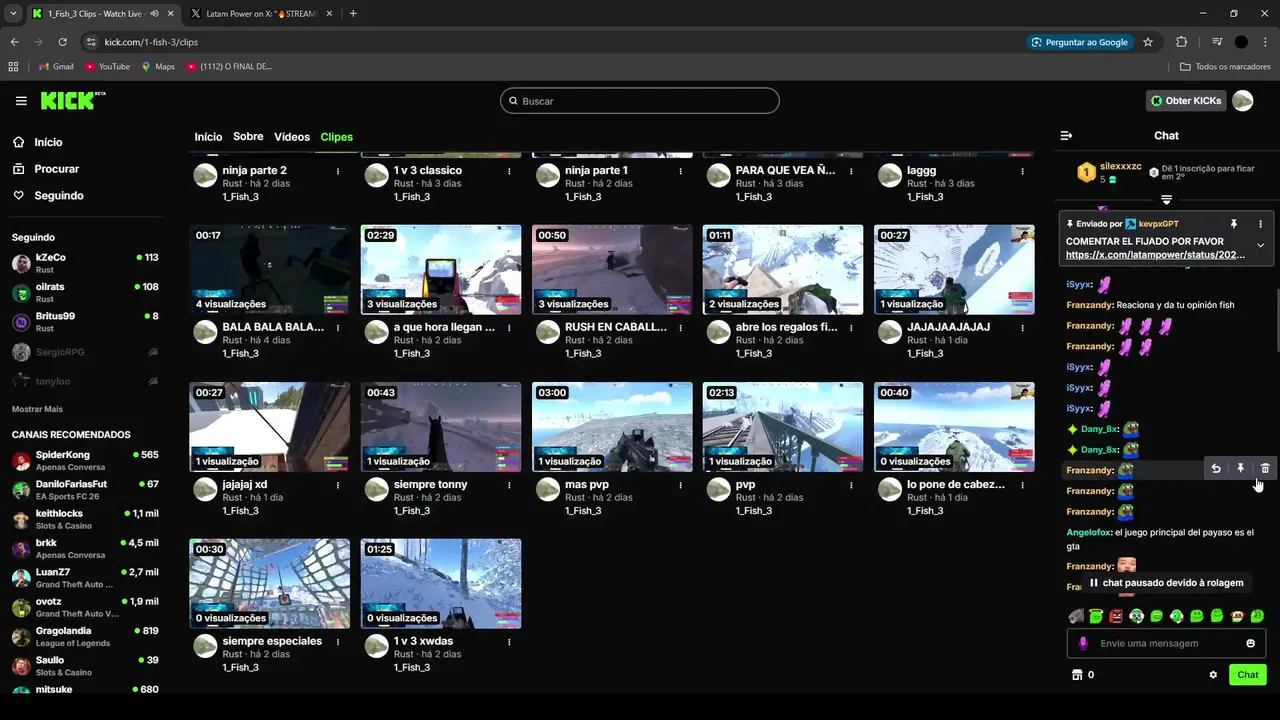Unpin the pinned message via pin icon

pos(1234,224)
